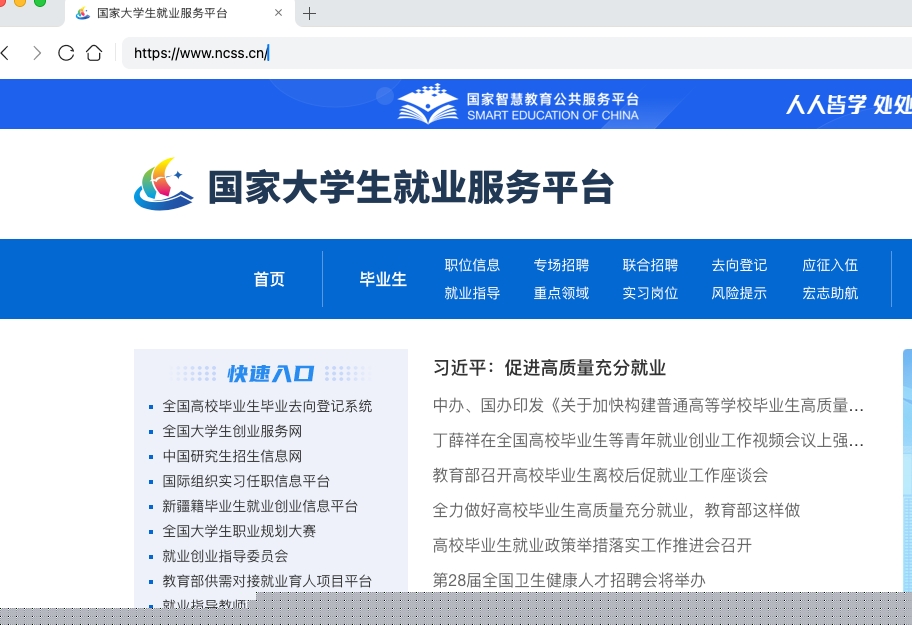This screenshot has height=625, width=912.
Task: Open the 职位信息 link
Action: click(472, 265)
